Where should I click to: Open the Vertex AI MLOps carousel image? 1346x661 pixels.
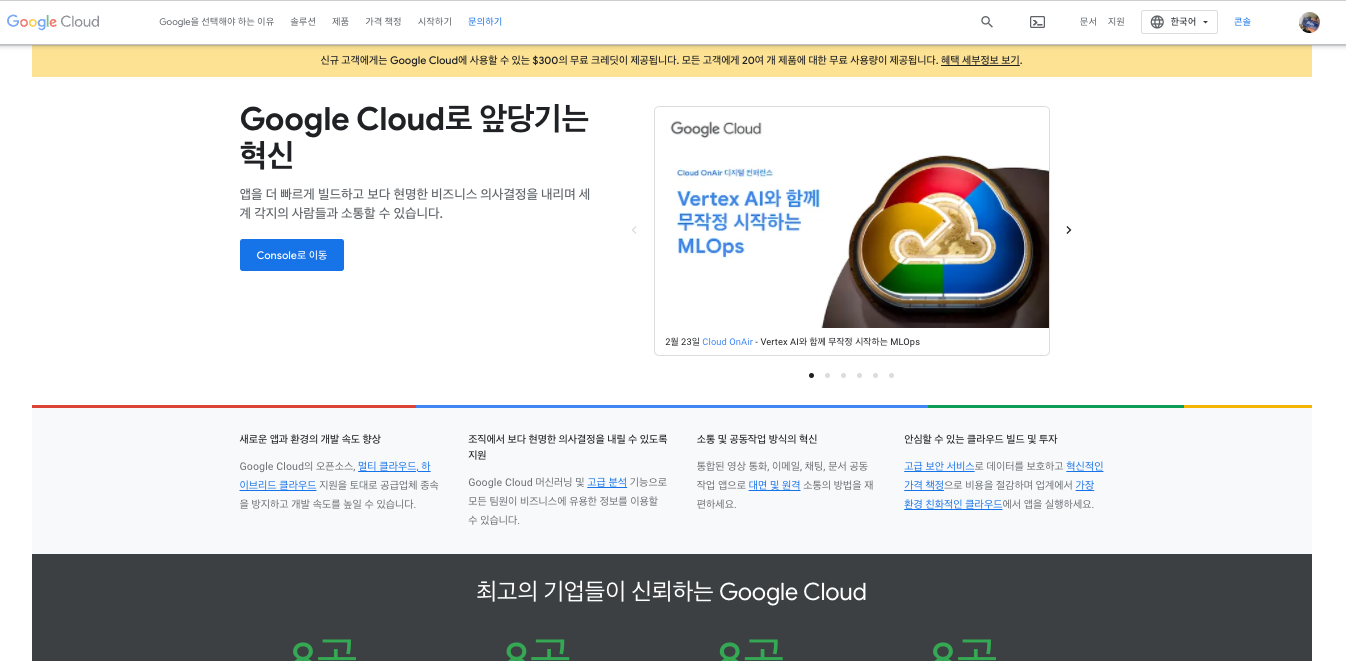[852, 217]
